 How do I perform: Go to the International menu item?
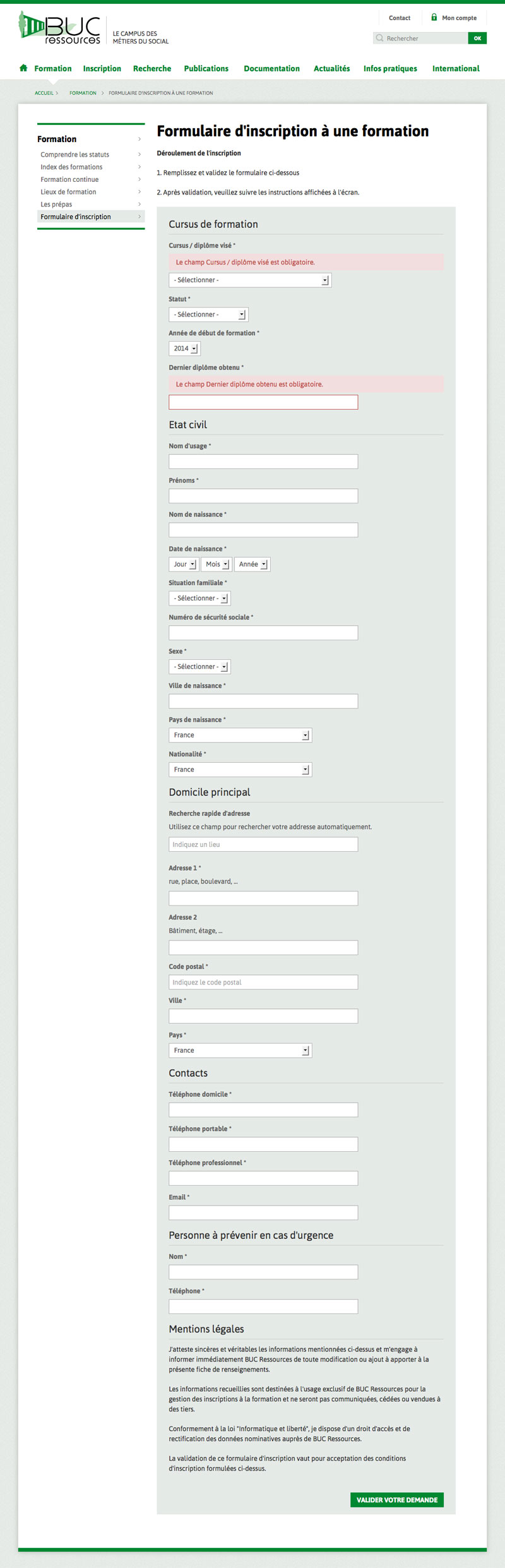click(x=456, y=69)
